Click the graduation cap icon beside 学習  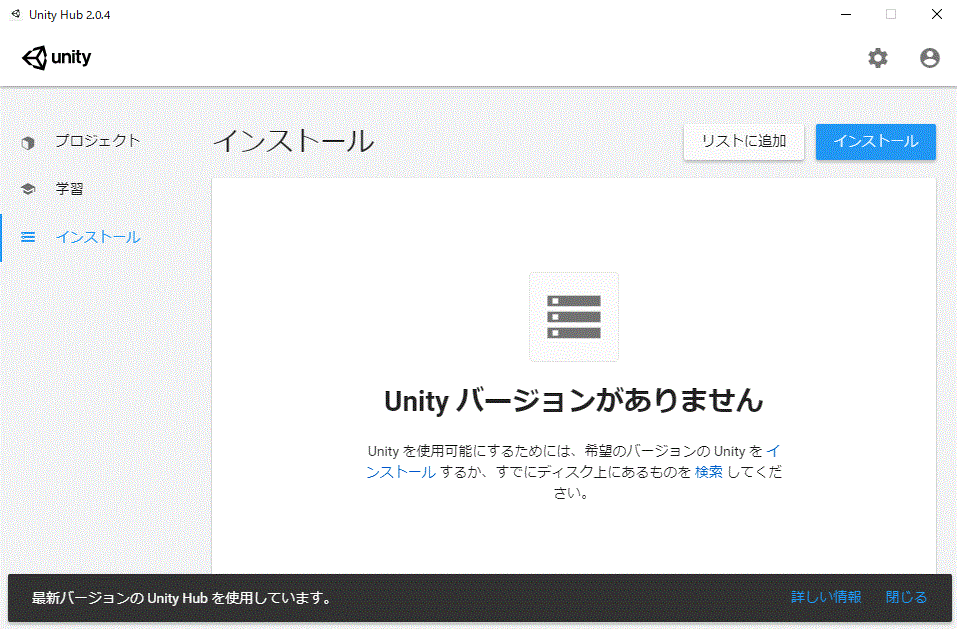point(28,189)
